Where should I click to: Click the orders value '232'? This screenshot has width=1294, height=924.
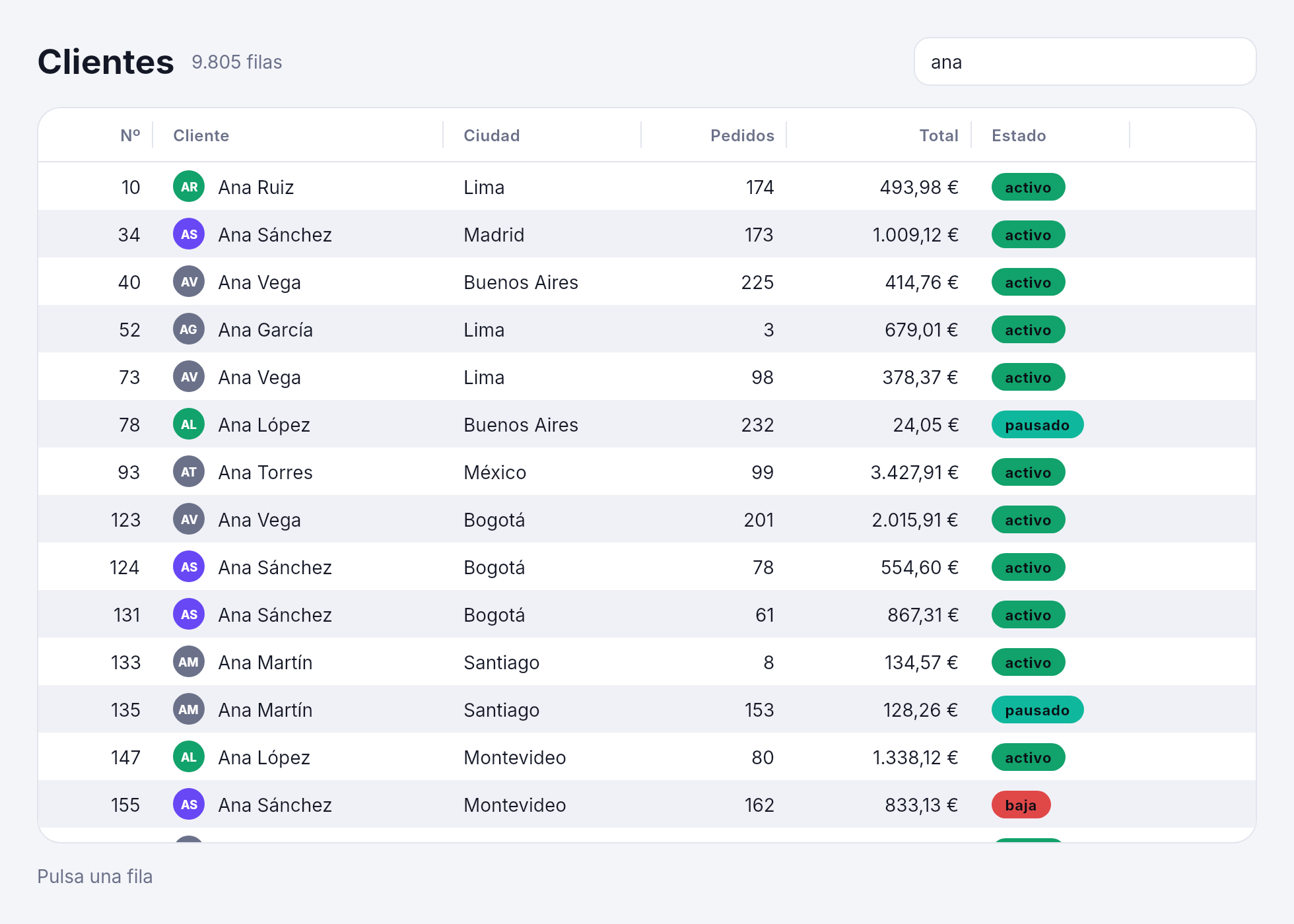pos(757,425)
